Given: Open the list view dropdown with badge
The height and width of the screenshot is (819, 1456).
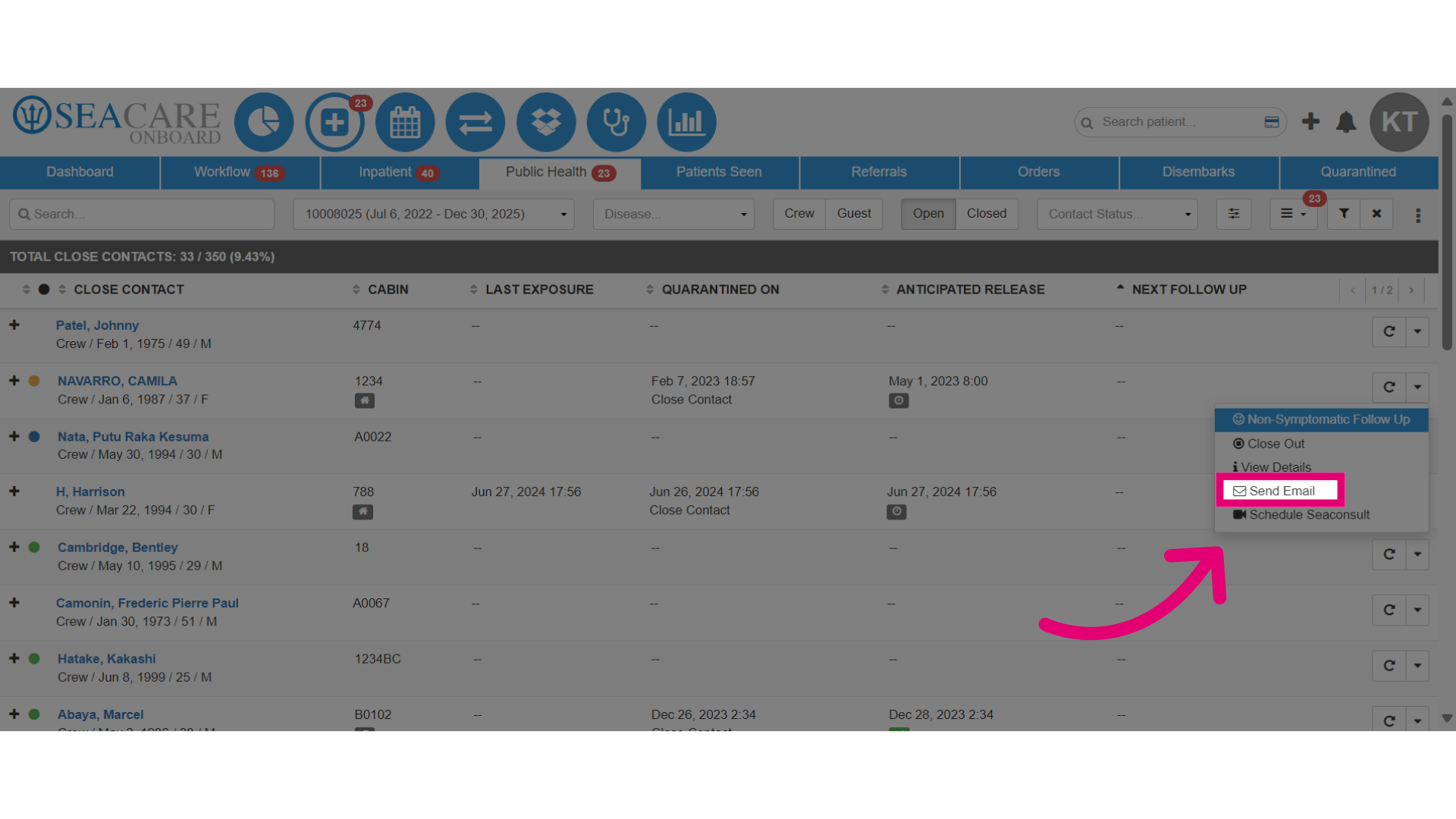Looking at the screenshot, I should point(1294,214).
